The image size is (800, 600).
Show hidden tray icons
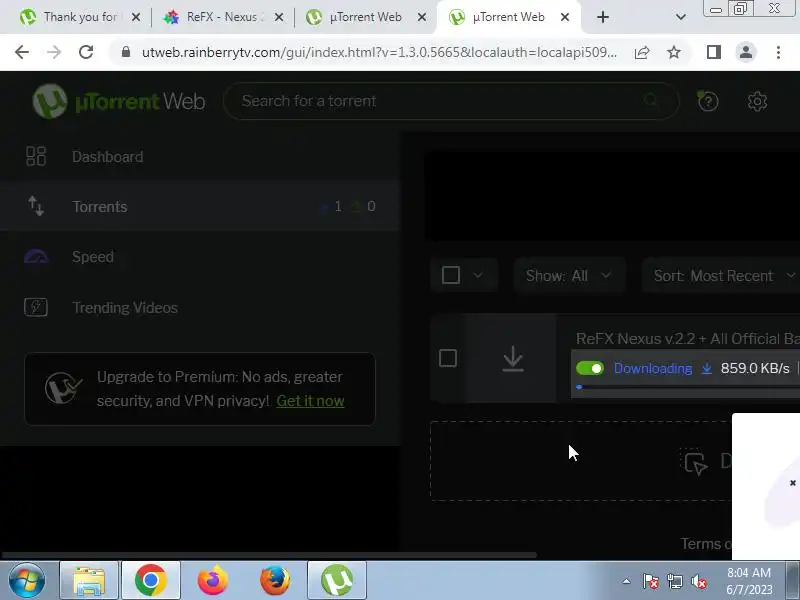click(627, 581)
